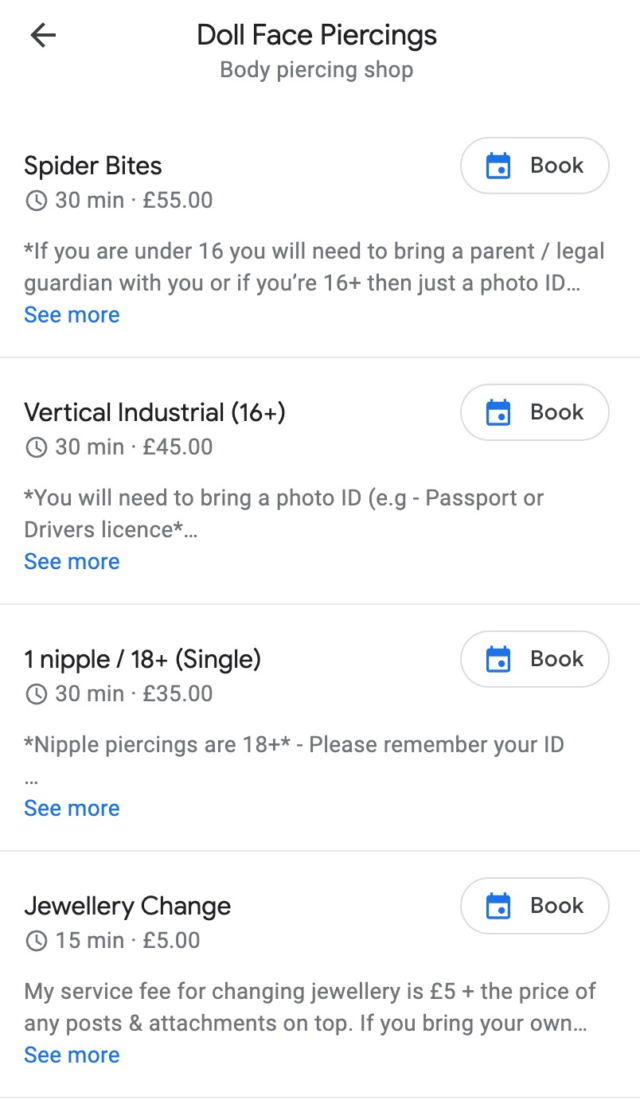Click the calendar icon for Jewellery Change booking
This screenshot has width=640, height=1100.
pyautogui.click(x=497, y=905)
